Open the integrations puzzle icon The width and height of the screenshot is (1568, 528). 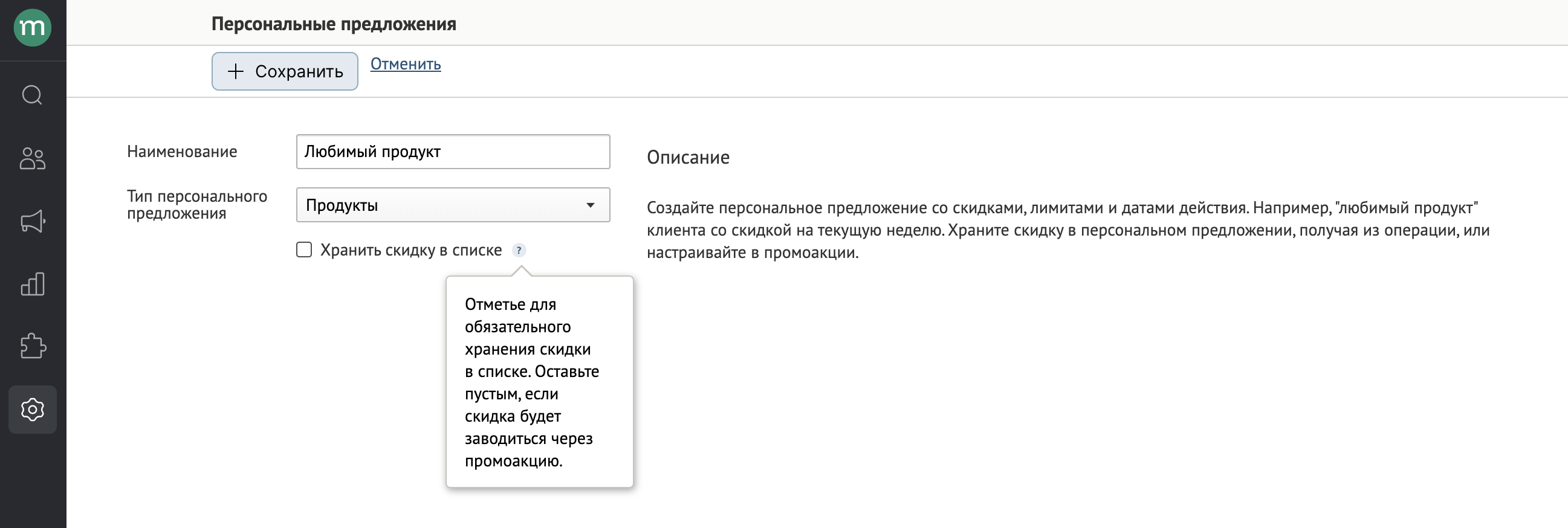coord(32,346)
